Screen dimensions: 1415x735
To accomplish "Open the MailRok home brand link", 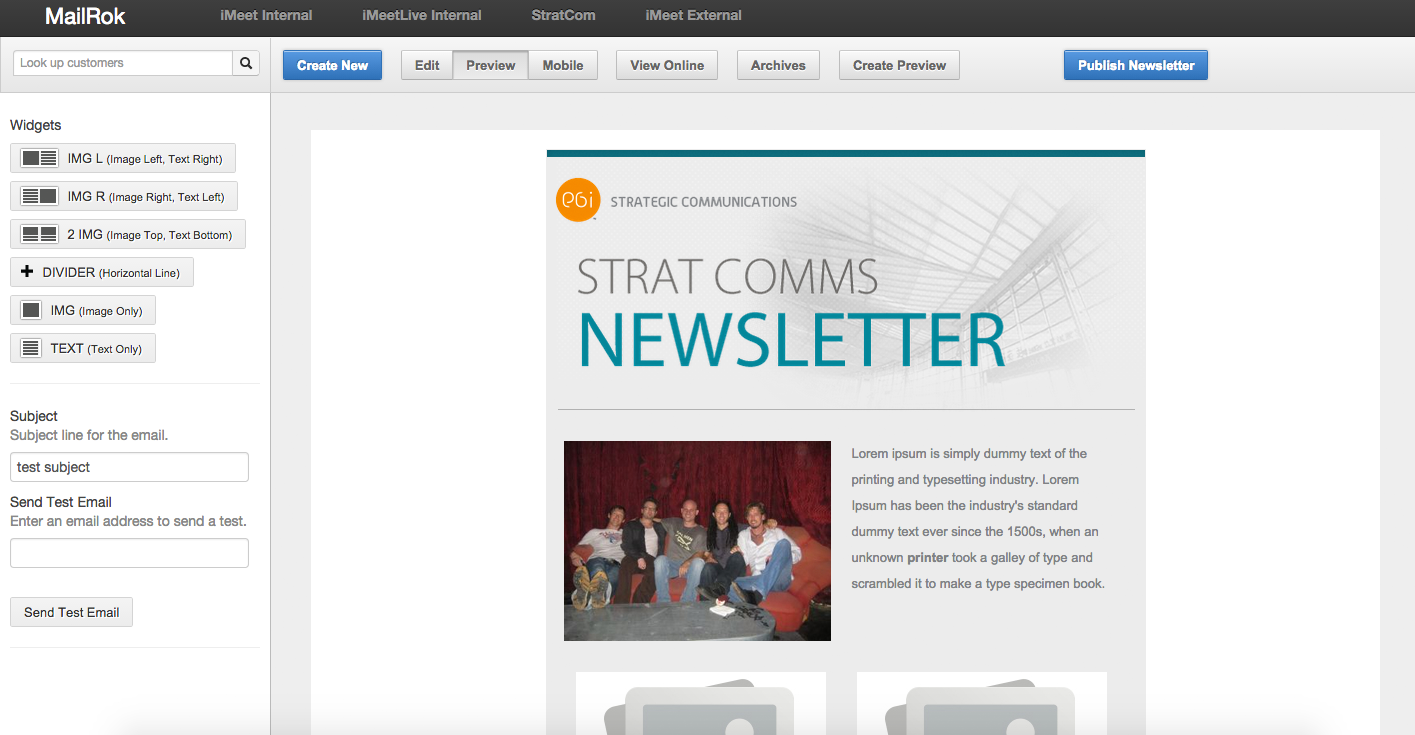I will pyautogui.click(x=85, y=15).
